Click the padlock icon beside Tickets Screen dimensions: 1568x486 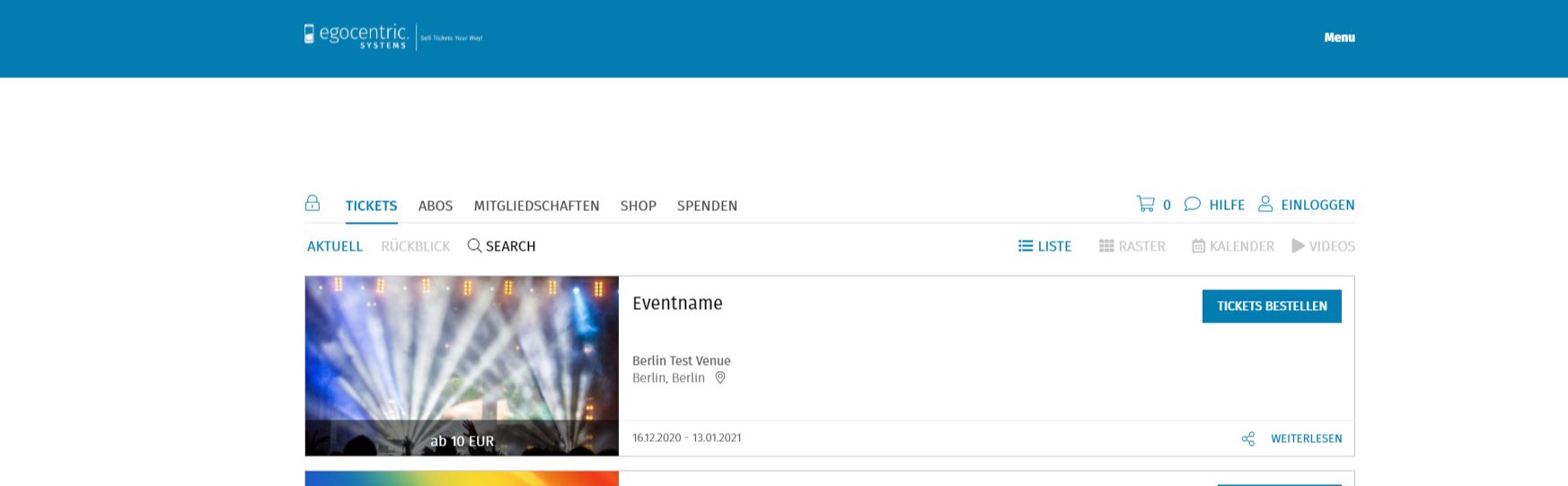[x=313, y=203]
